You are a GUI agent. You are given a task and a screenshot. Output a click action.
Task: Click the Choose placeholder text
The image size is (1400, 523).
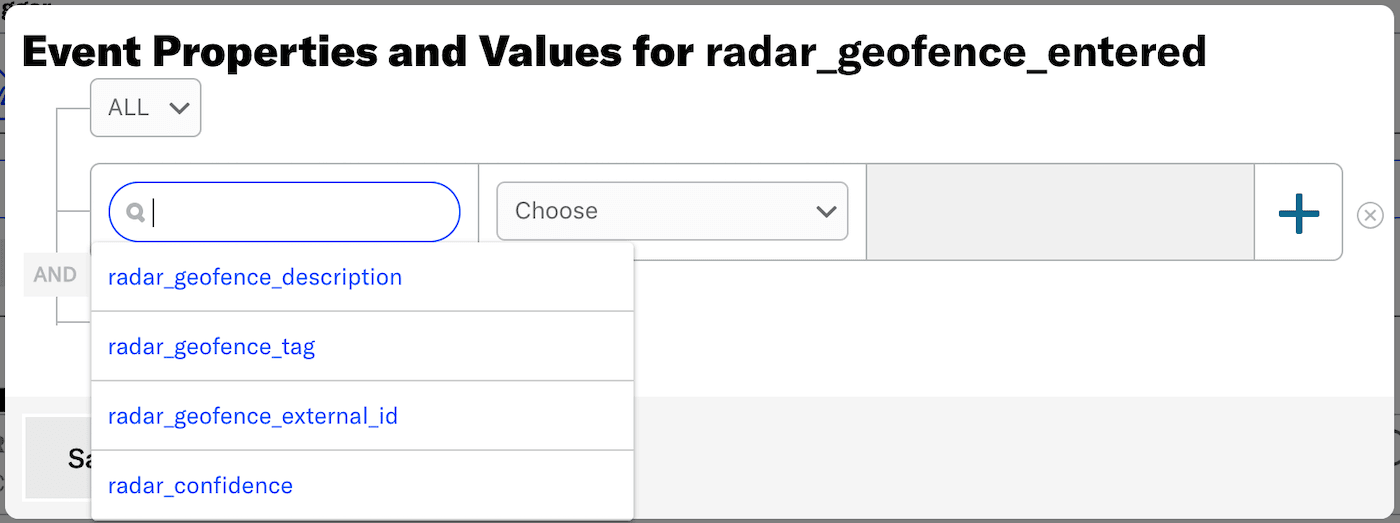click(x=556, y=211)
